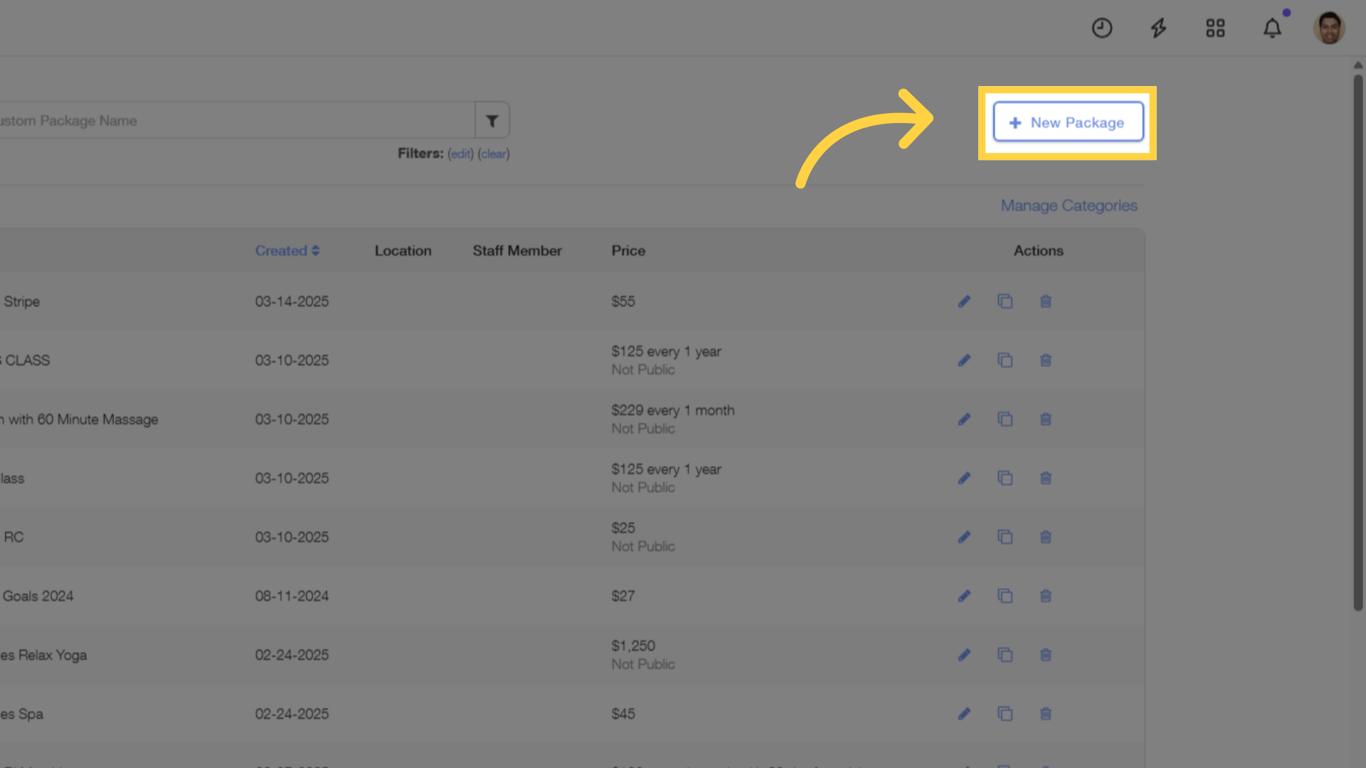This screenshot has width=1366, height=768.
Task: Open the recent history clock icon
Action: [1102, 28]
